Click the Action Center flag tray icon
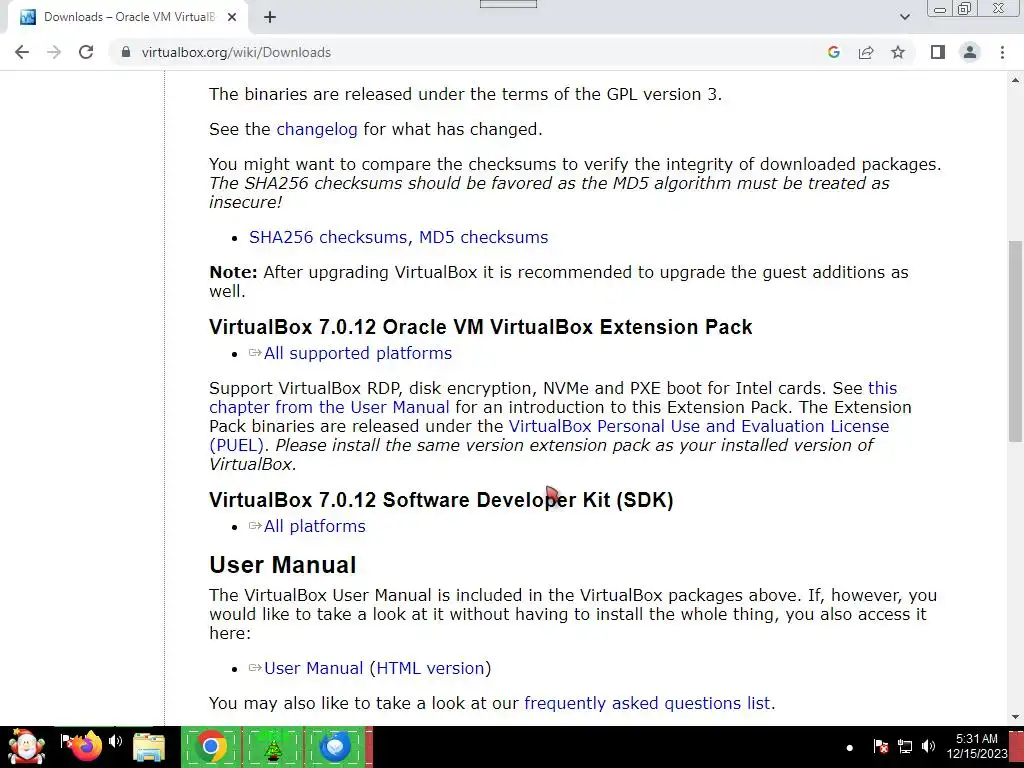This screenshot has height=768, width=1024. (880, 746)
